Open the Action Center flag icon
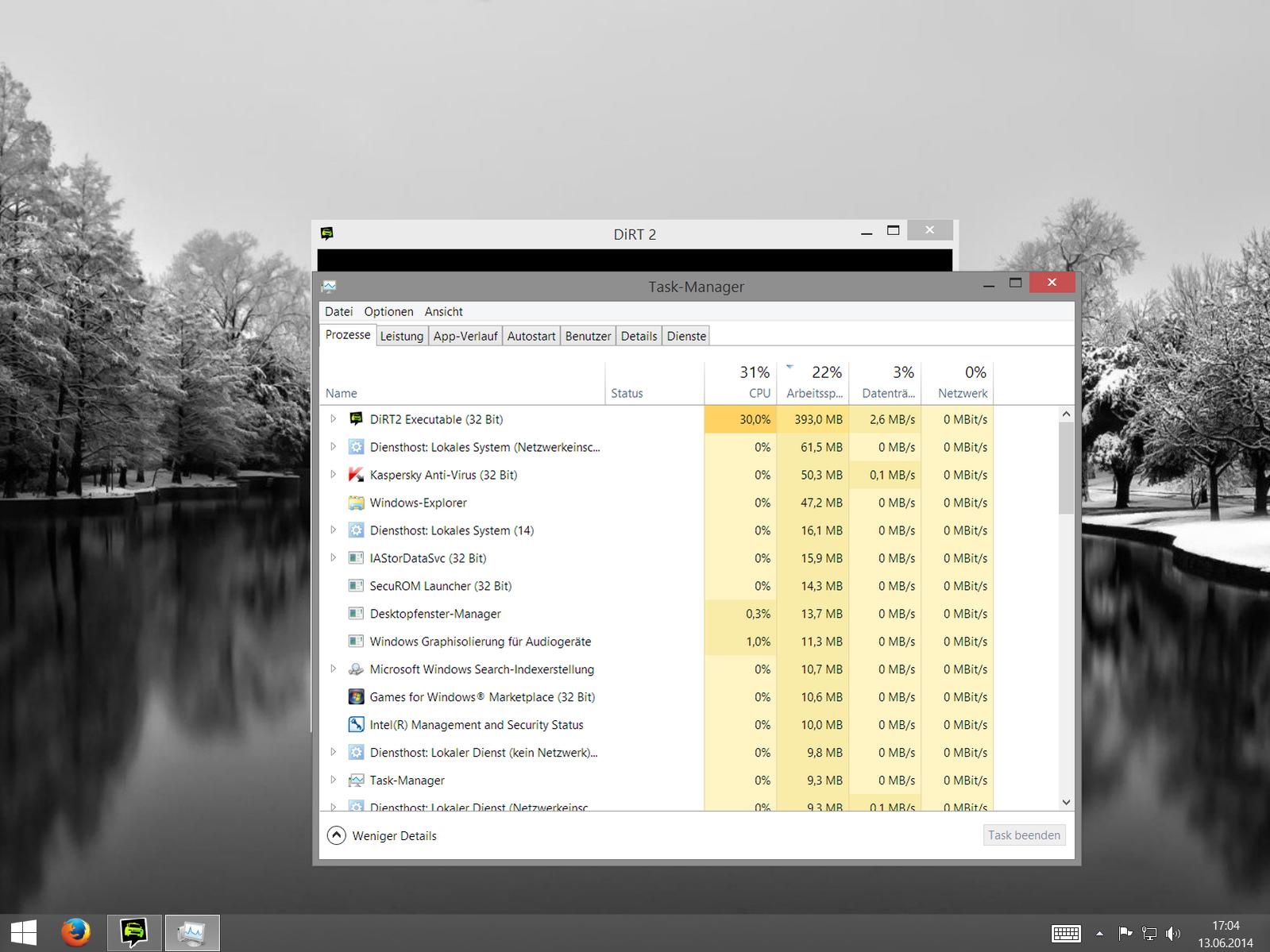 (1125, 934)
